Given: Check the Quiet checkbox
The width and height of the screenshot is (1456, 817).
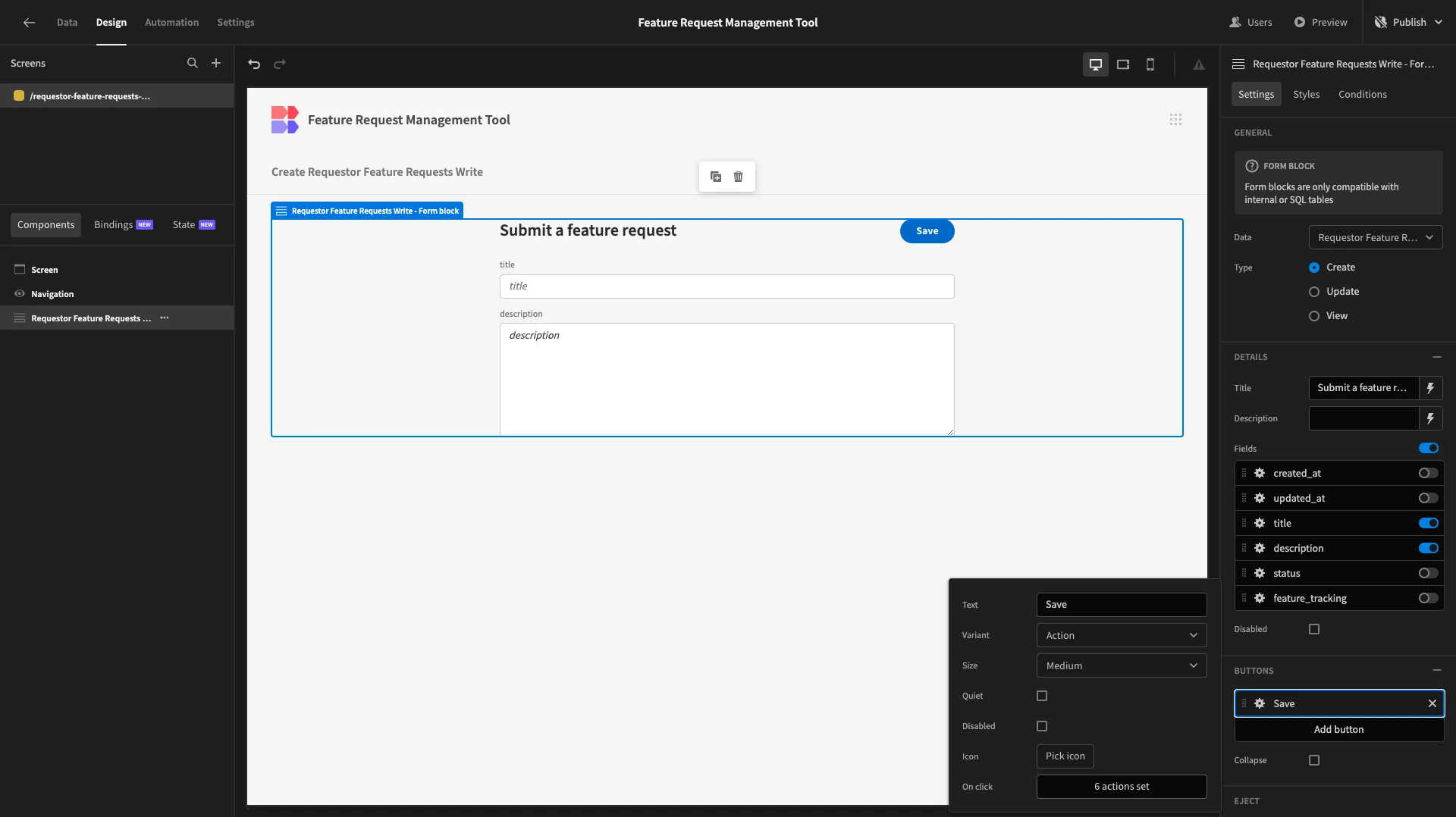Looking at the screenshot, I should [1042, 696].
